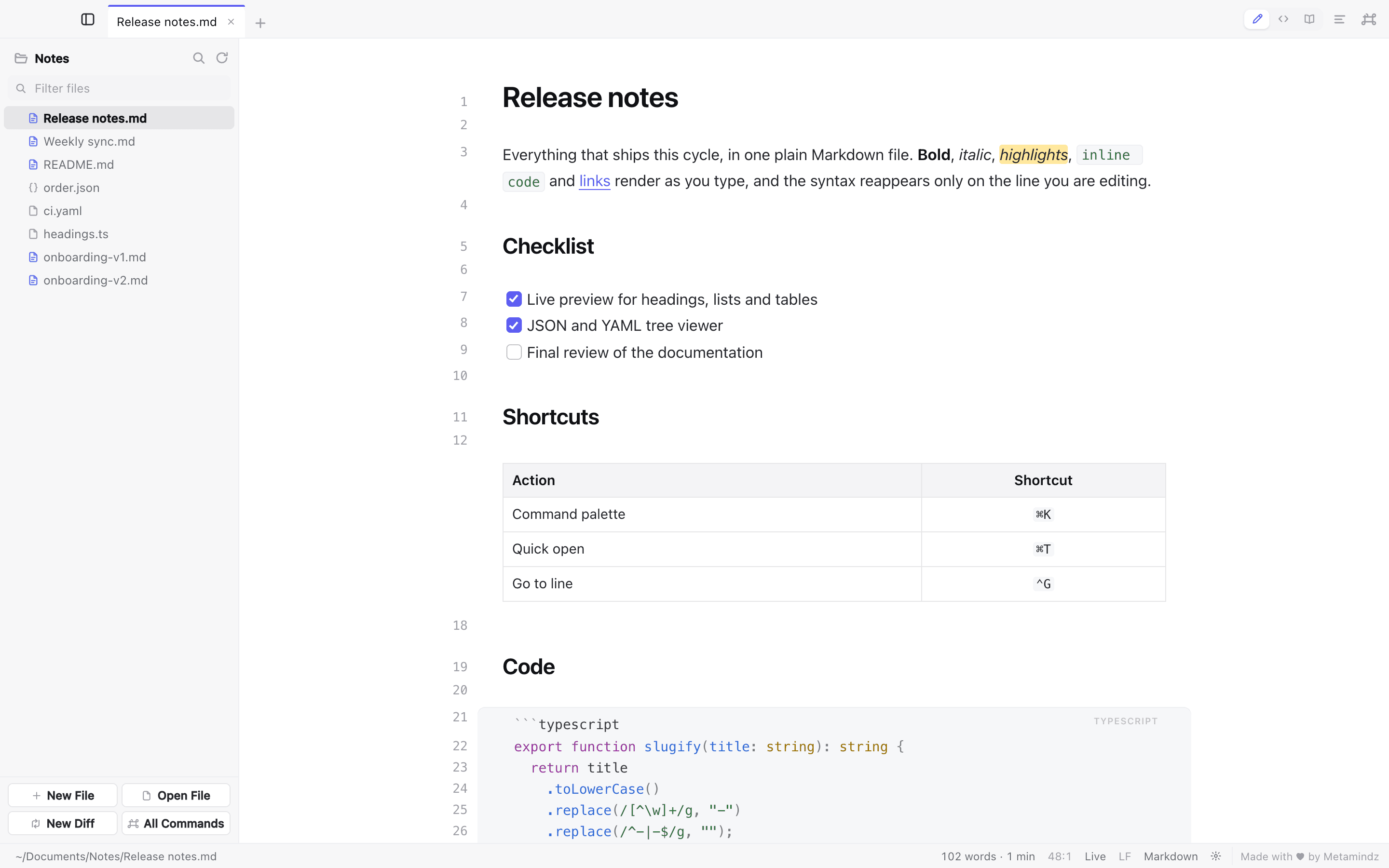Click the Quick open table cell
The image size is (1389, 868).
712,549
